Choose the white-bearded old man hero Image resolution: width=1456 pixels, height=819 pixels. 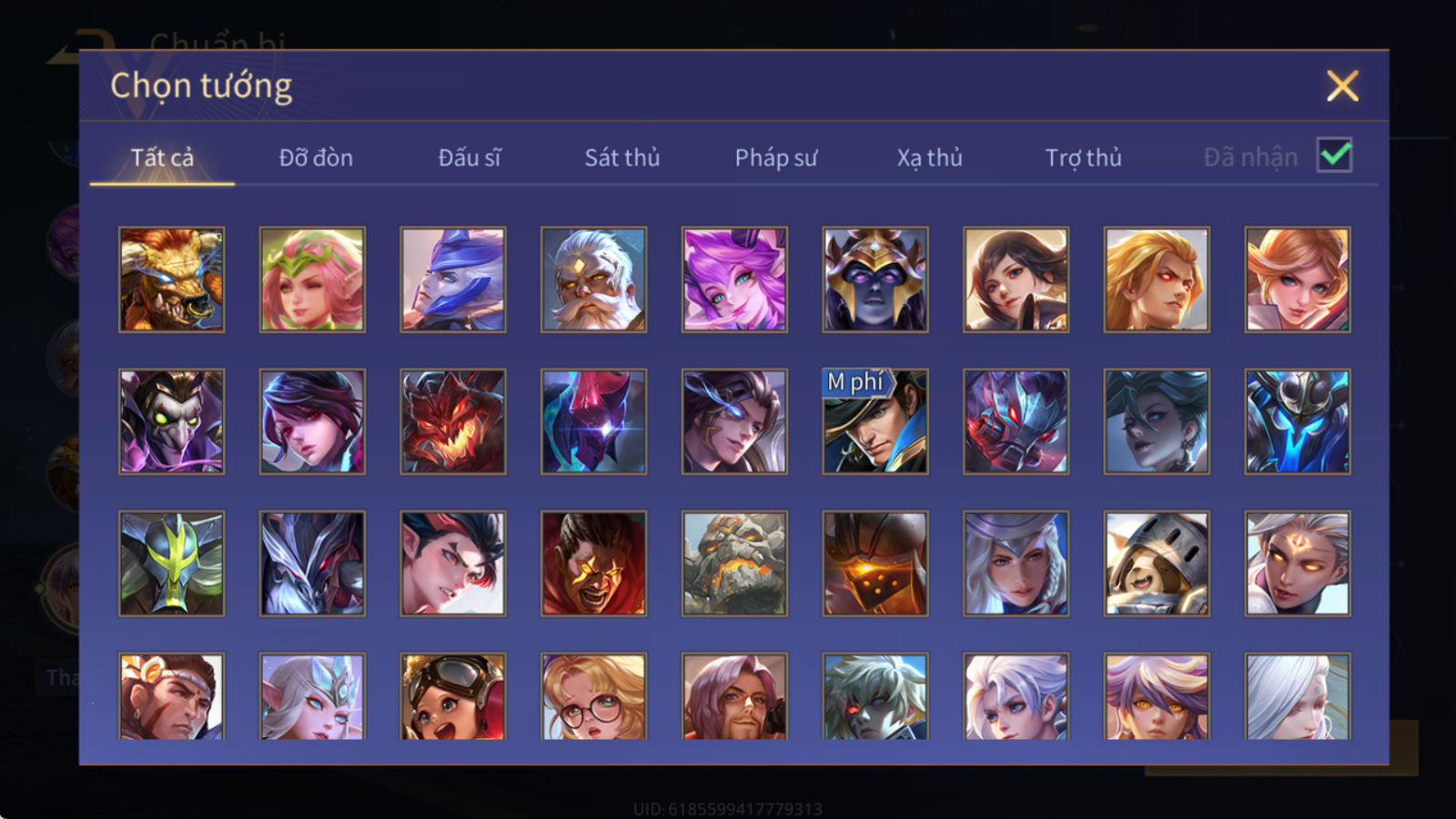click(593, 279)
